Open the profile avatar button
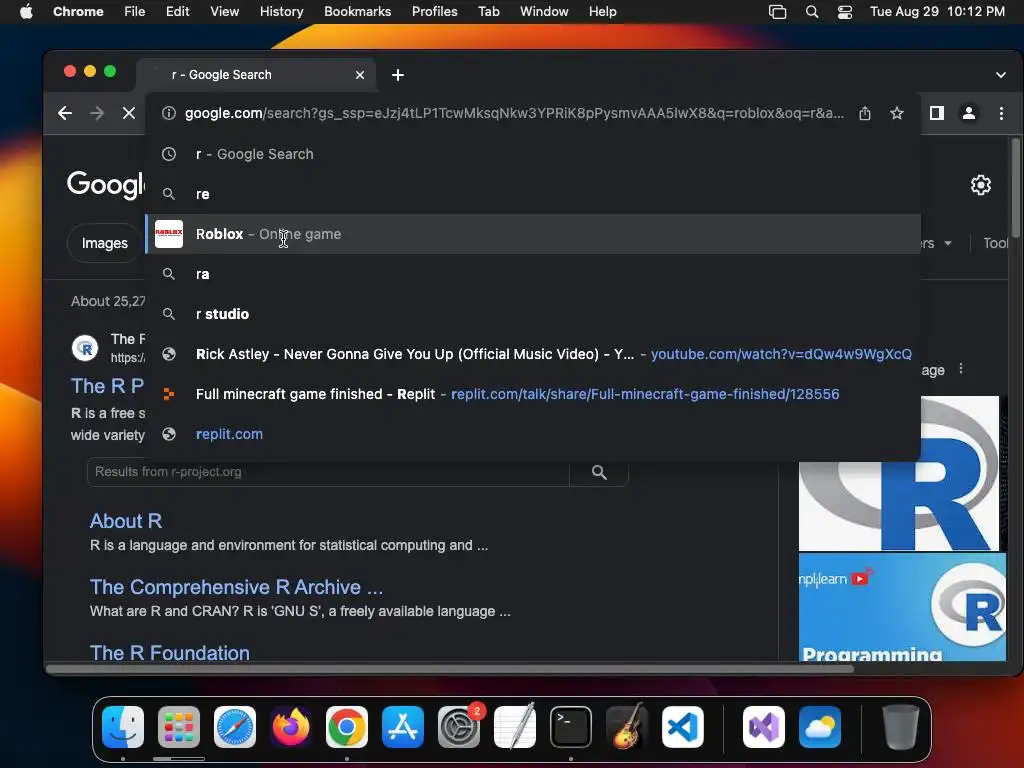This screenshot has height=768, width=1024. [968, 113]
